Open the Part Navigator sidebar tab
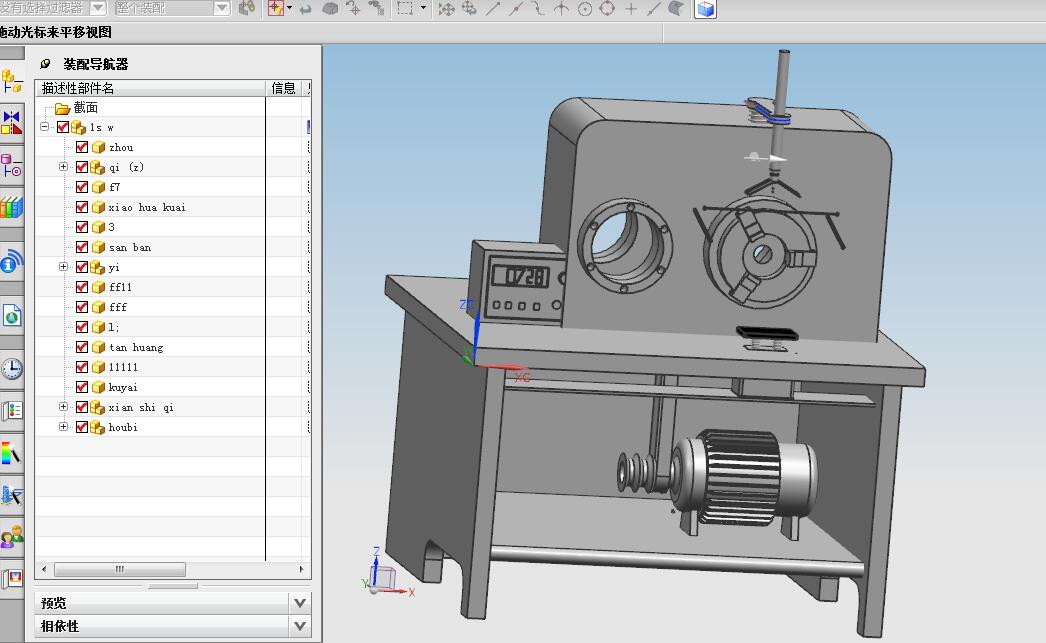The image size is (1046, 643). click(x=11, y=166)
